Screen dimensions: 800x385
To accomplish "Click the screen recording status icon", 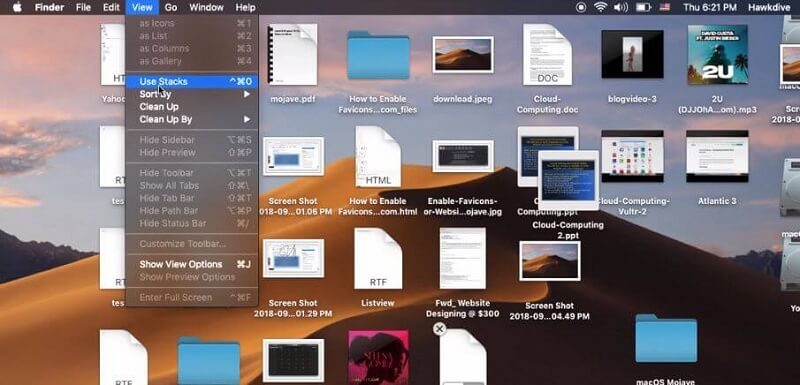I will [581, 7].
